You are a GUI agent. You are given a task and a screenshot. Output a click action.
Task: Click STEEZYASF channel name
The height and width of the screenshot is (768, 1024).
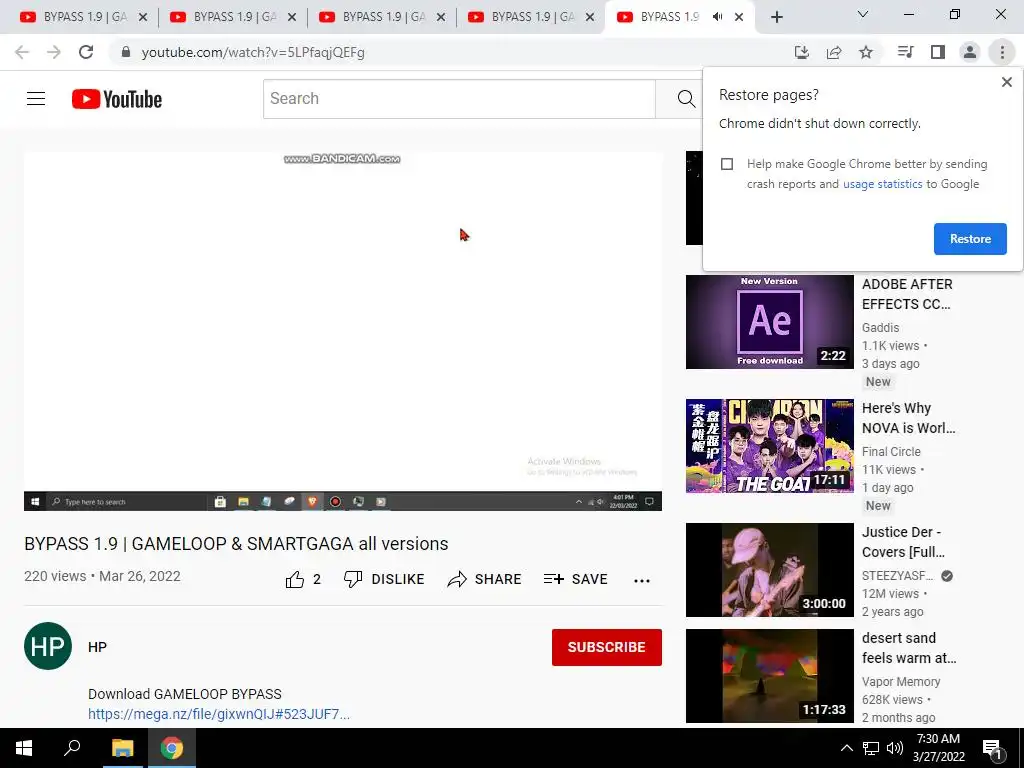[x=898, y=576]
